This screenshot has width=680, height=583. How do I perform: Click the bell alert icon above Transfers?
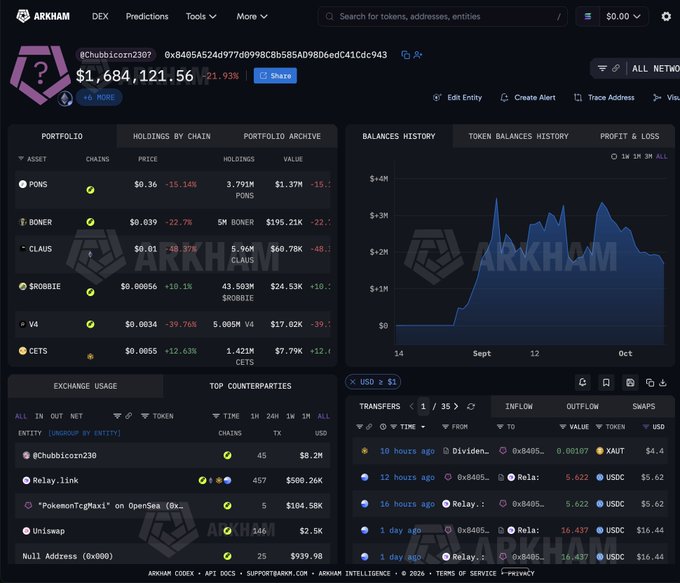click(582, 382)
